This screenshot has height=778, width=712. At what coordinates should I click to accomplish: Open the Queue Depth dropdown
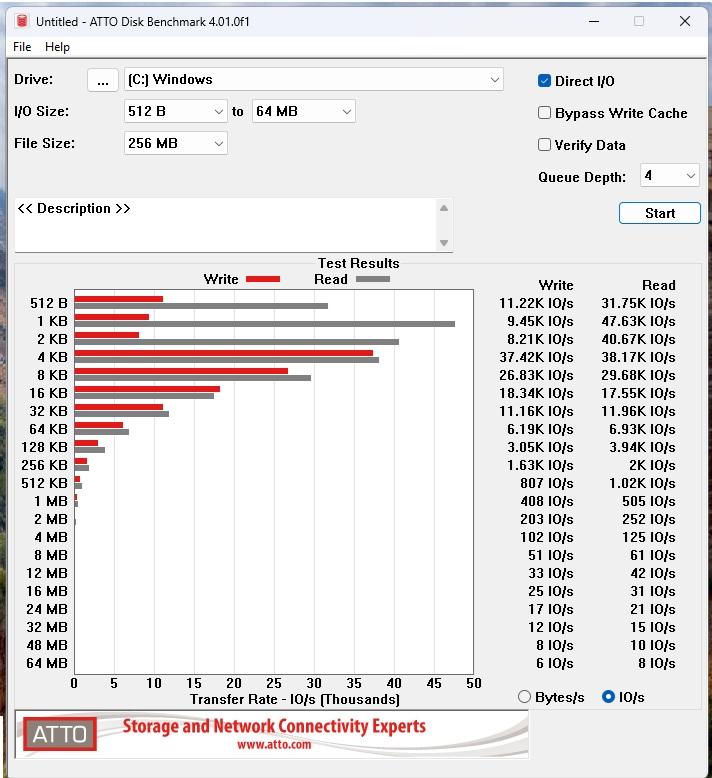pyautogui.click(x=670, y=176)
